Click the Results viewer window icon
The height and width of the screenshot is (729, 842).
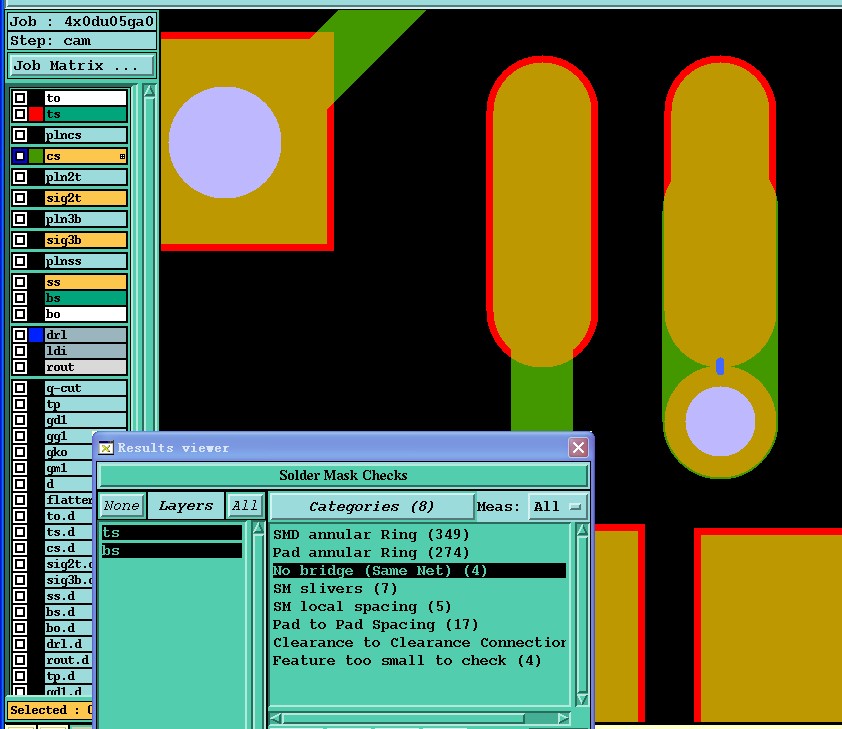pyautogui.click(x=106, y=448)
